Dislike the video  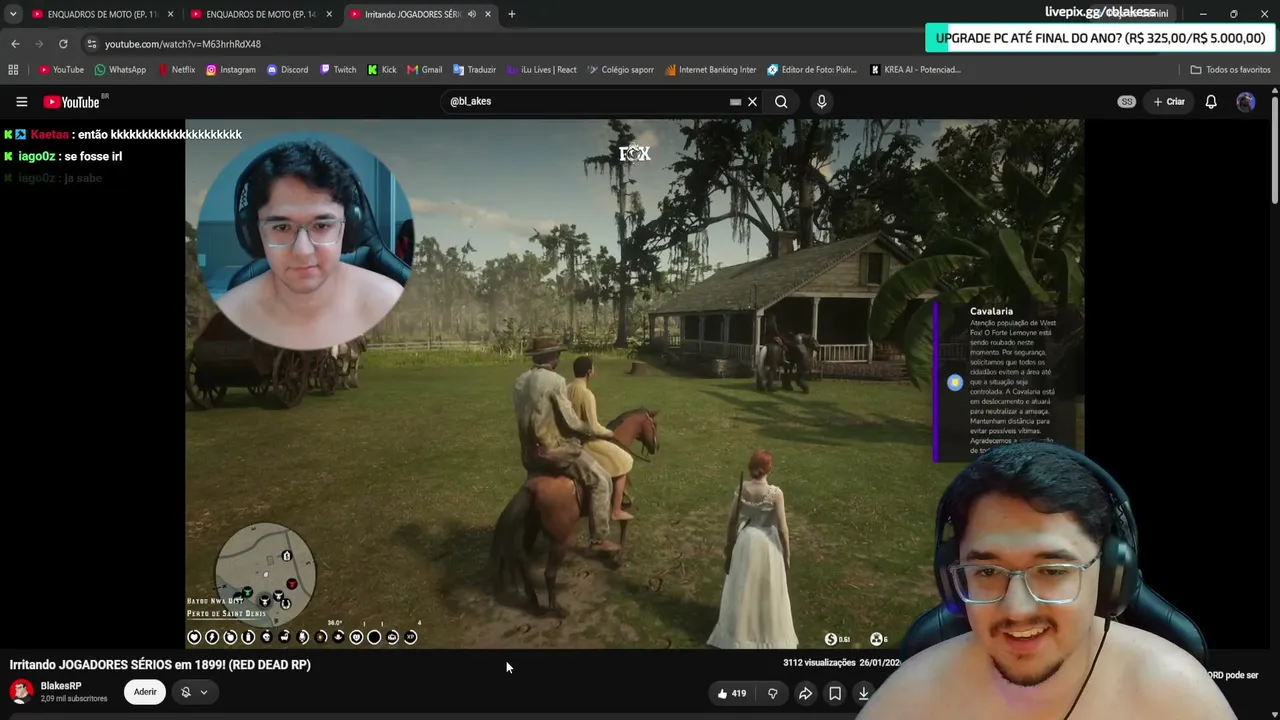click(x=773, y=693)
